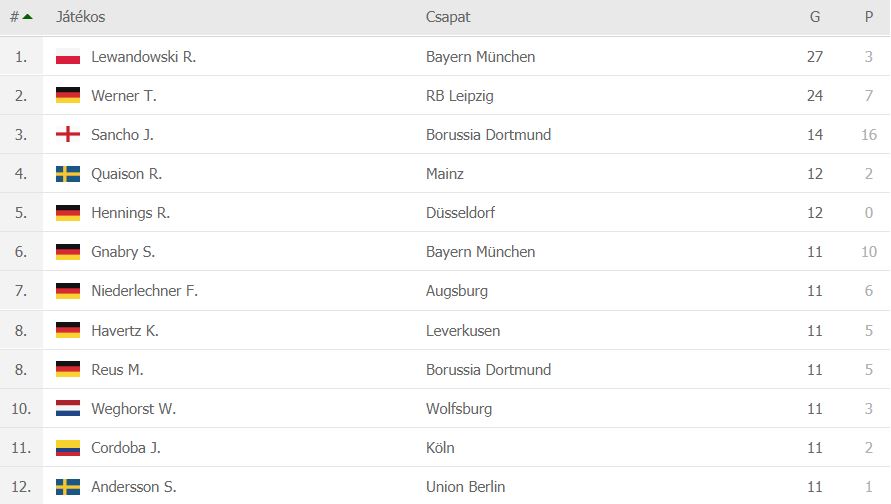
Task: Select the Reus M. table row
Action: (446, 370)
